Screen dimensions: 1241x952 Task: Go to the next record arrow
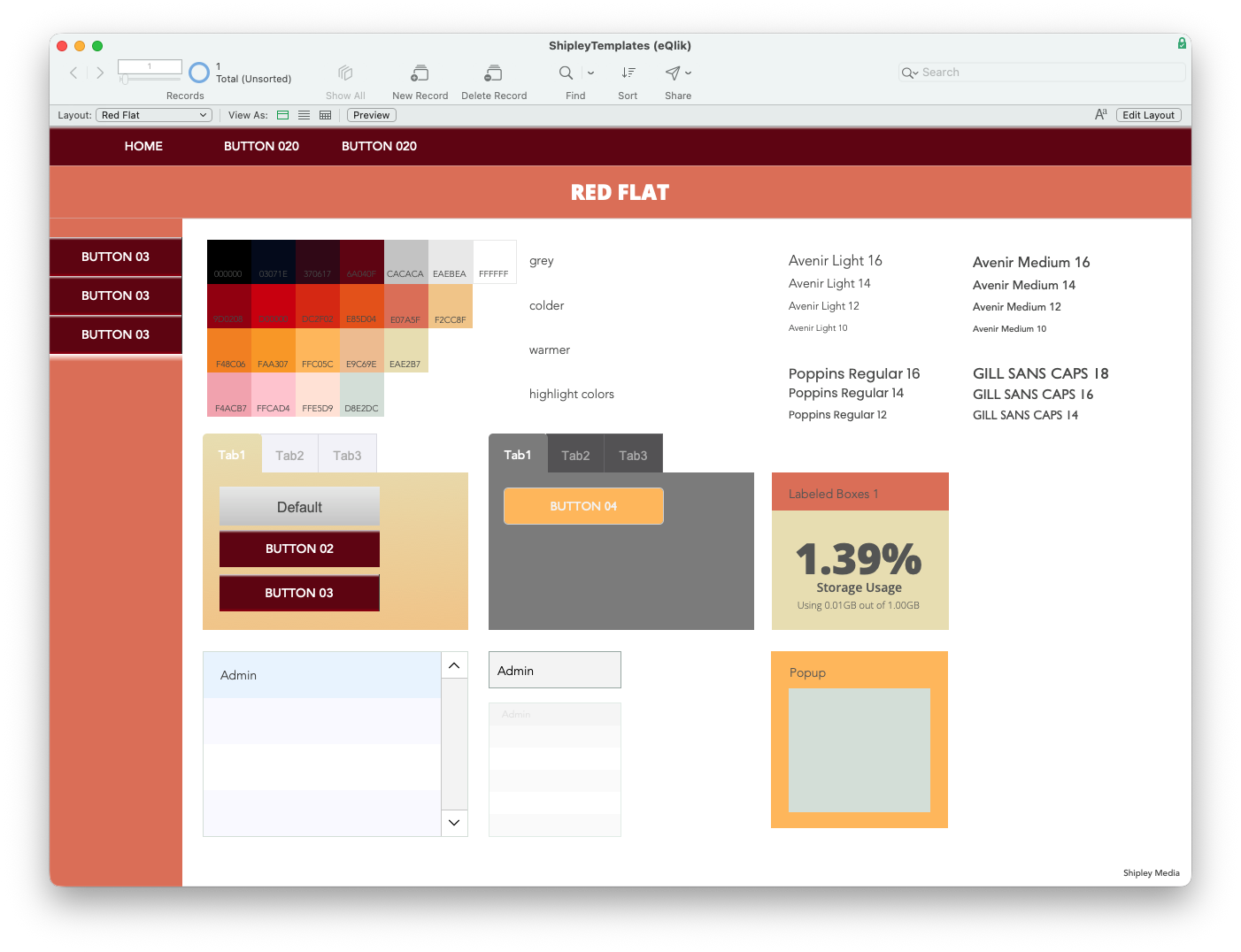[100, 73]
